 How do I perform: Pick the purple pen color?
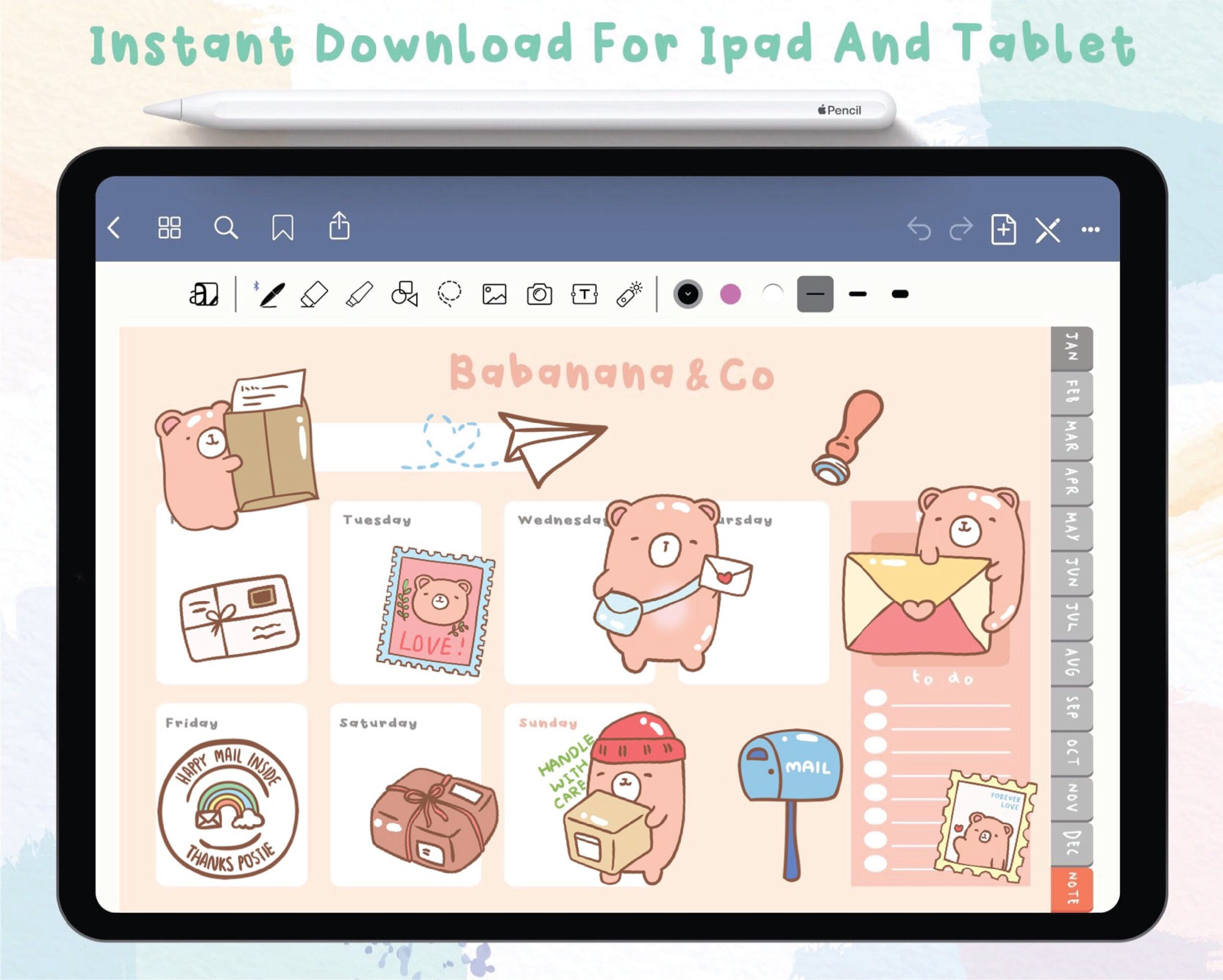click(x=730, y=294)
